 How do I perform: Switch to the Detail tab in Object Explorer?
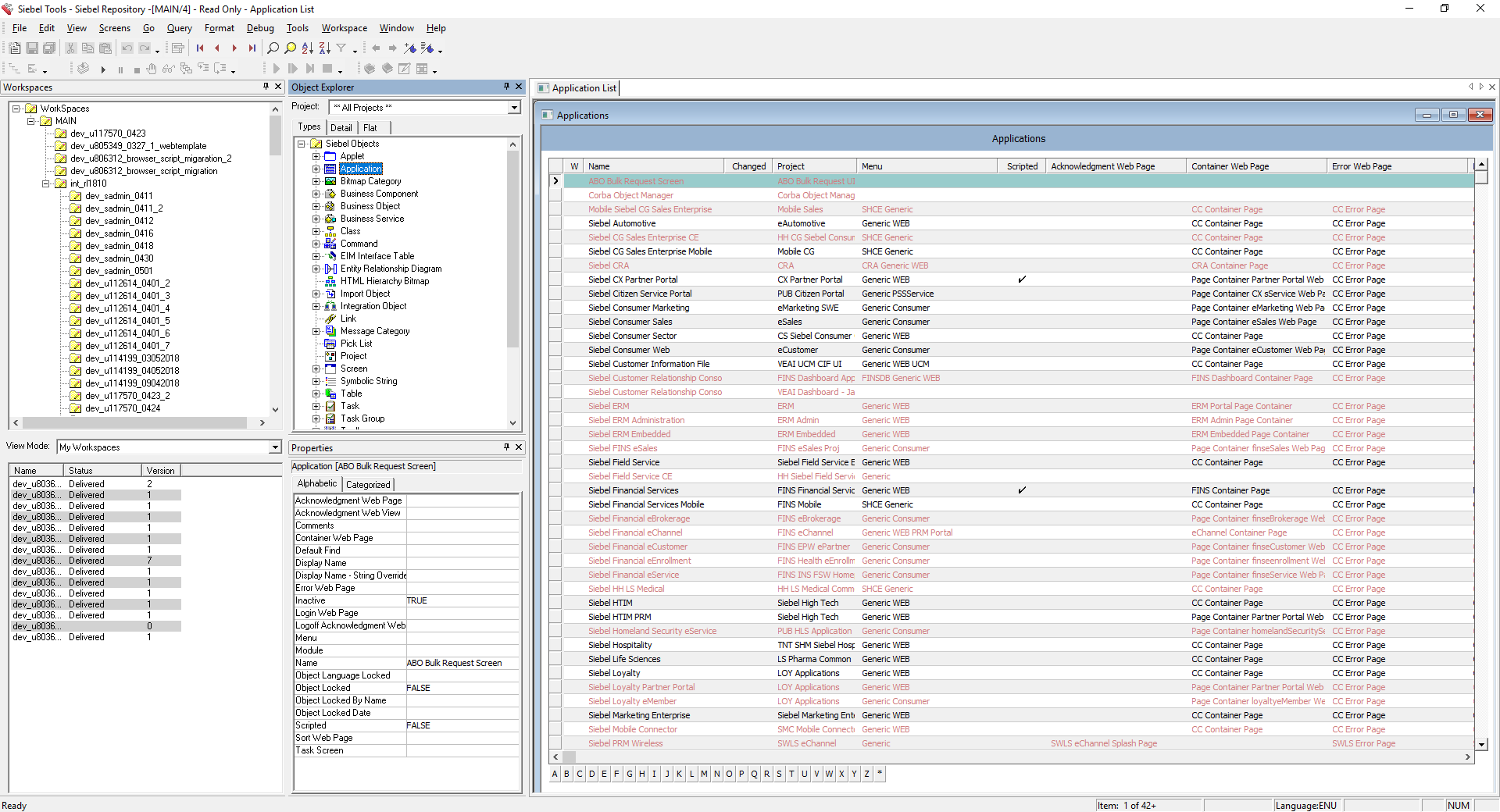[341, 127]
